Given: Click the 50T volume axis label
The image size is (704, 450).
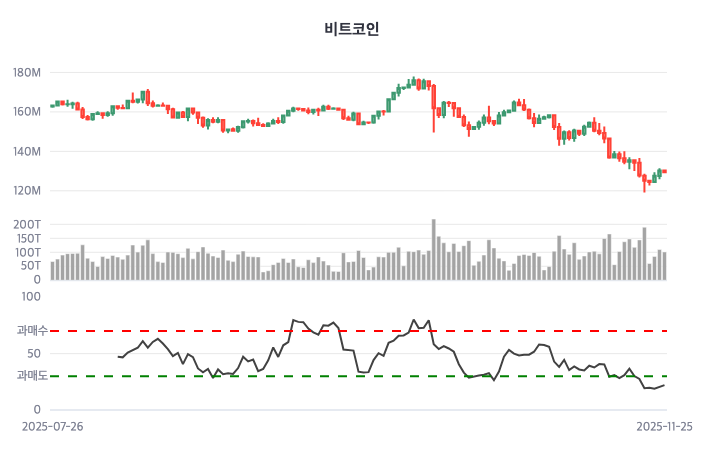Looking at the screenshot, I should tap(30, 267).
